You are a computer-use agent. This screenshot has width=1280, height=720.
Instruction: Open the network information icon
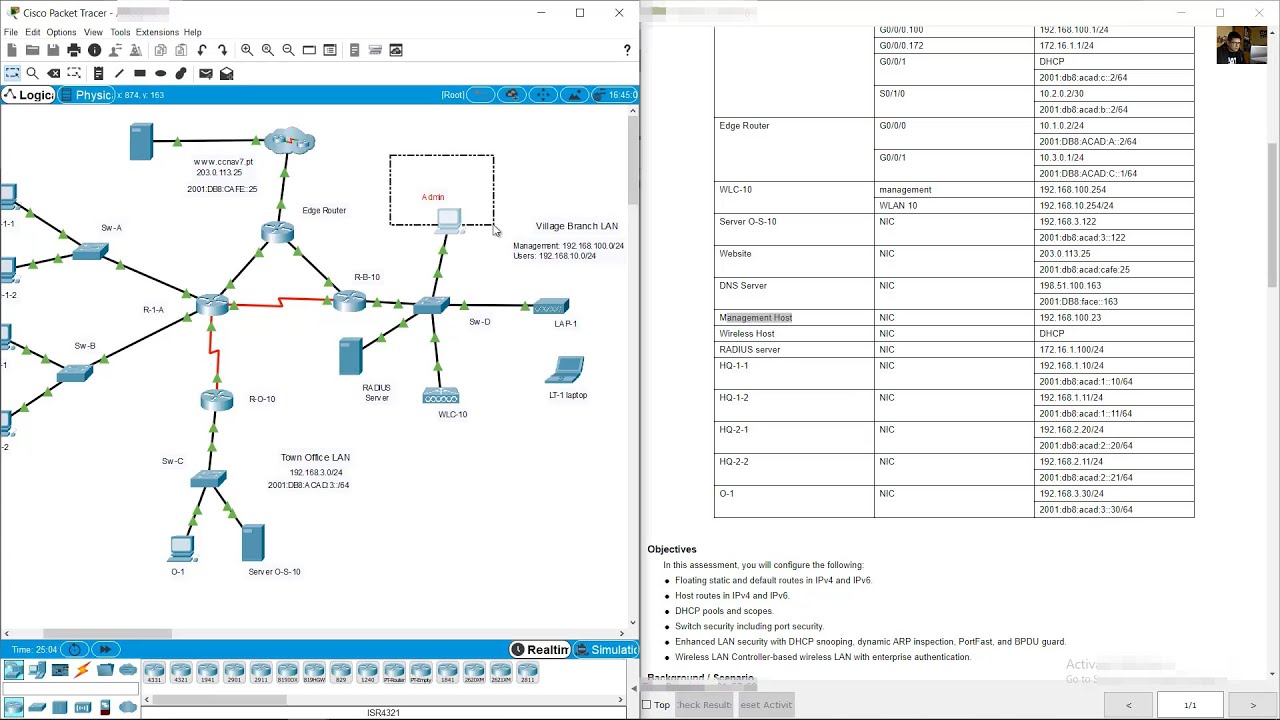pos(95,50)
